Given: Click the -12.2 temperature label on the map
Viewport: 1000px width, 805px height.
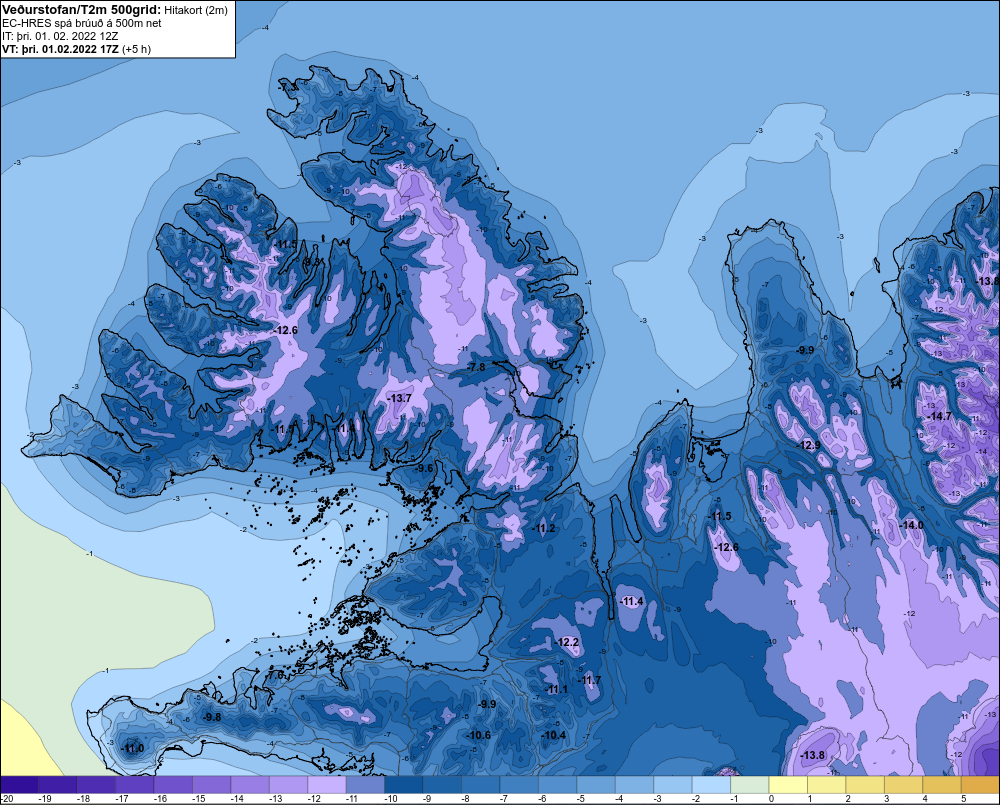Looking at the screenshot, I should (x=566, y=642).
